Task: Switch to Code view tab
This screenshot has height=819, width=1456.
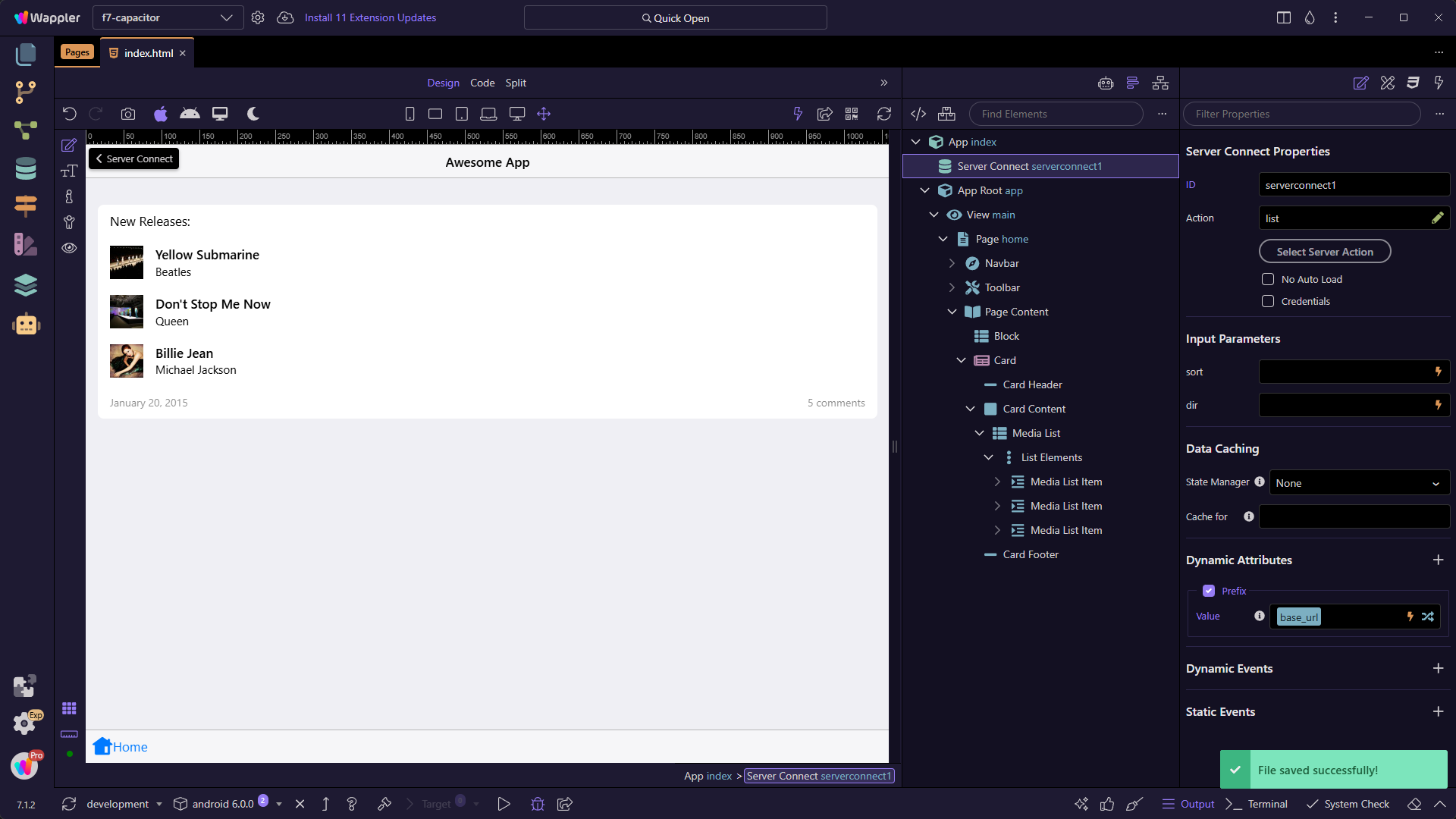Action: [x=482, y=83]
